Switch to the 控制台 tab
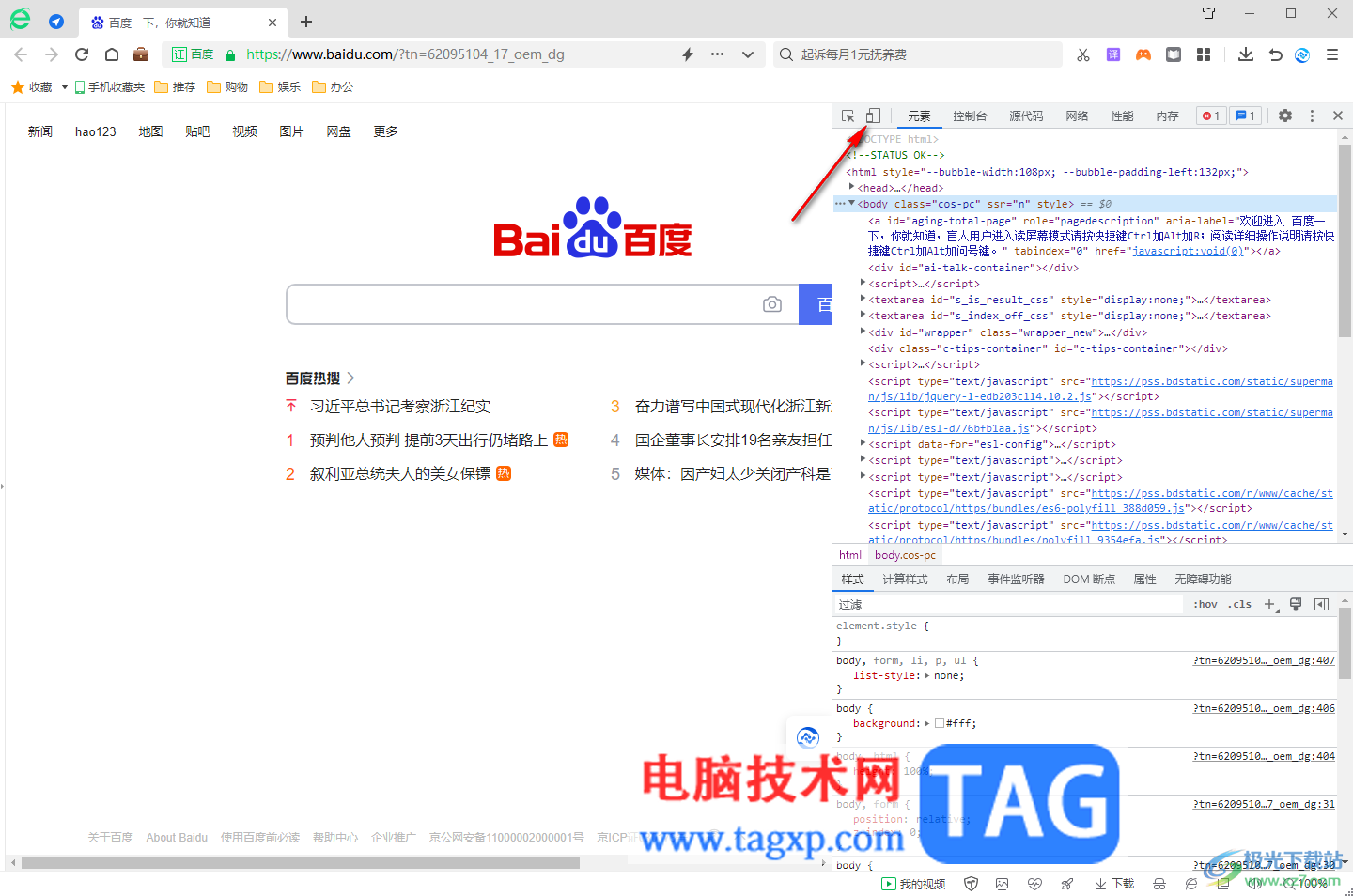Viewport: 1353px width, 896px height. click(x=970, y=116)
